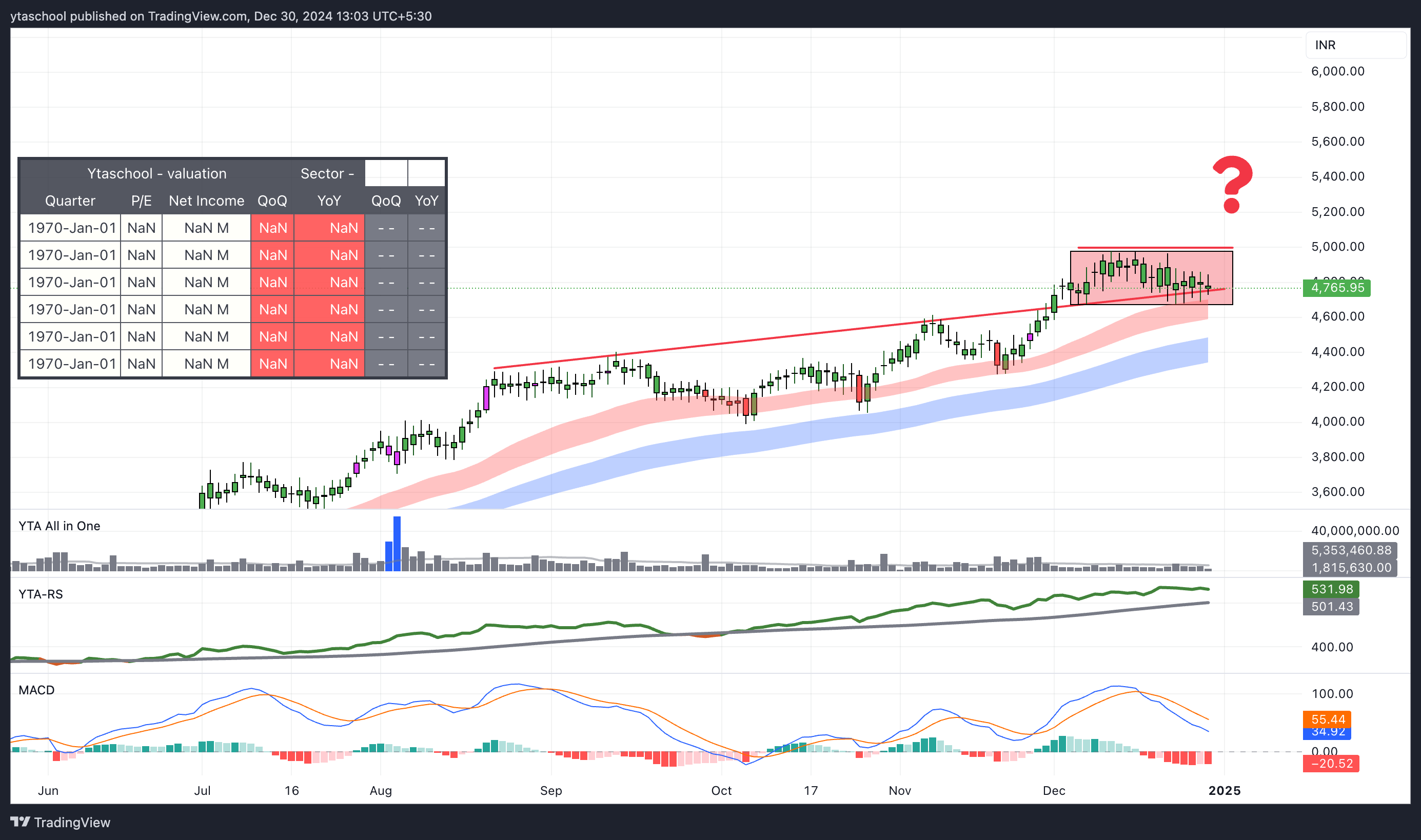Click the magenta candle near late August
Image resolution: width=1421 pixels, height=840 pixels.
click(486, 397)
